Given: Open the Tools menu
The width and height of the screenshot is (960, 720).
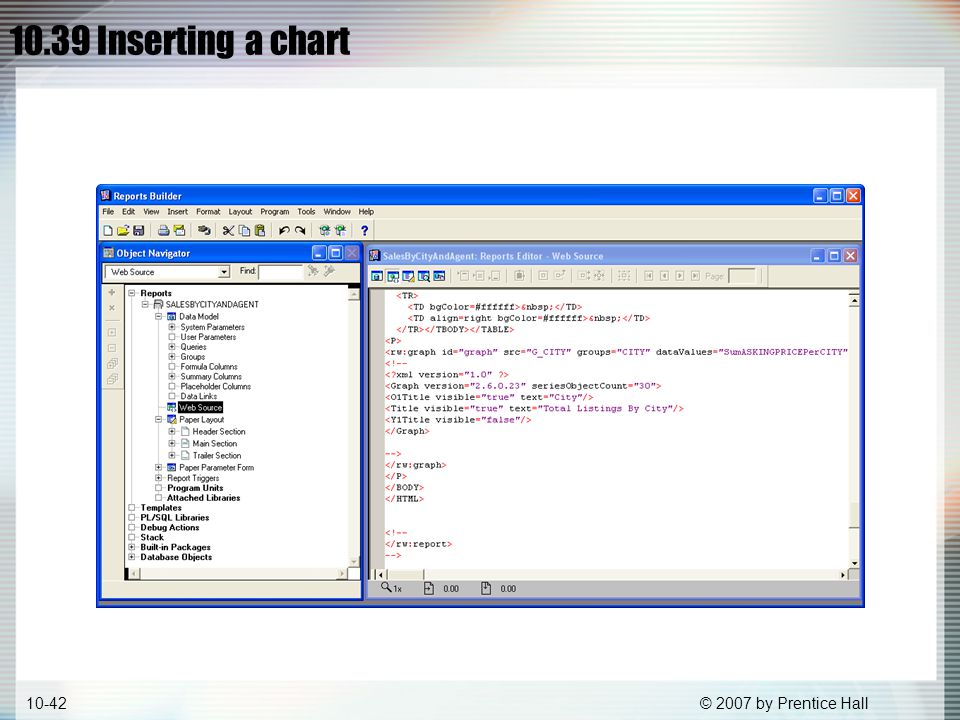Looking at the screenshot, I should (x=306, y=212).
